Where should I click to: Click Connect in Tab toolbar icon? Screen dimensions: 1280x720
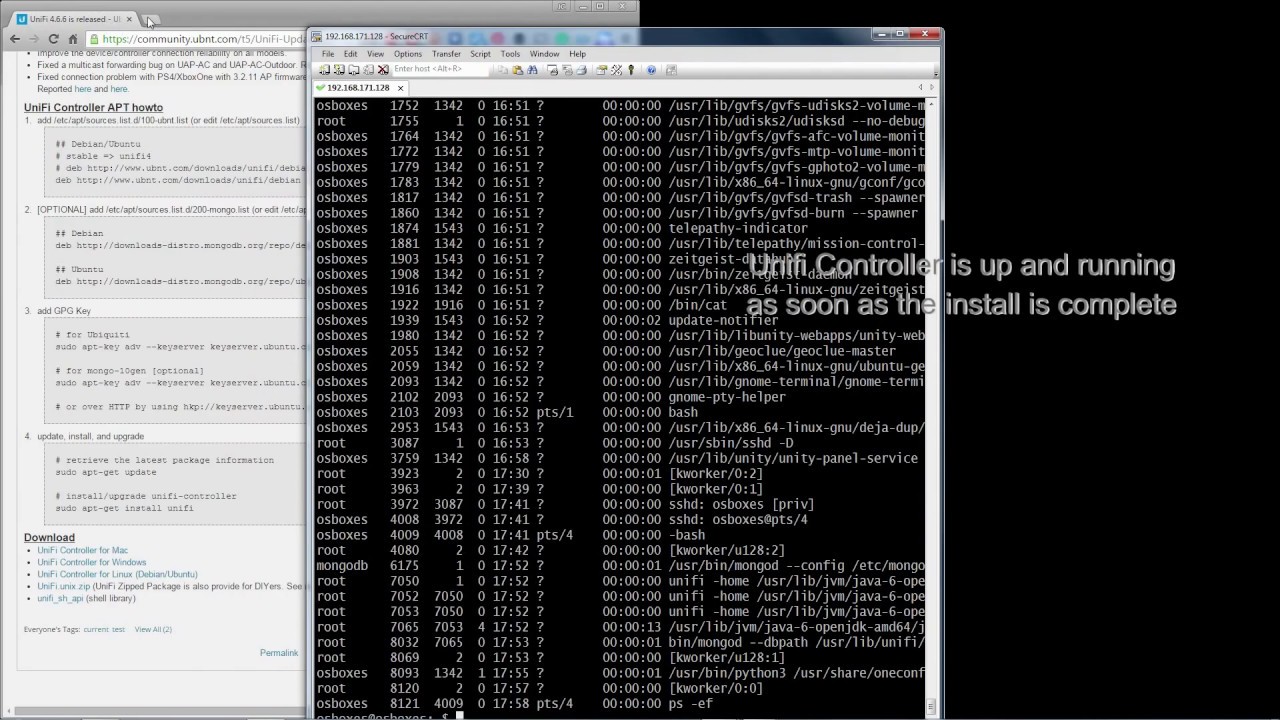[x=354, y=70]
